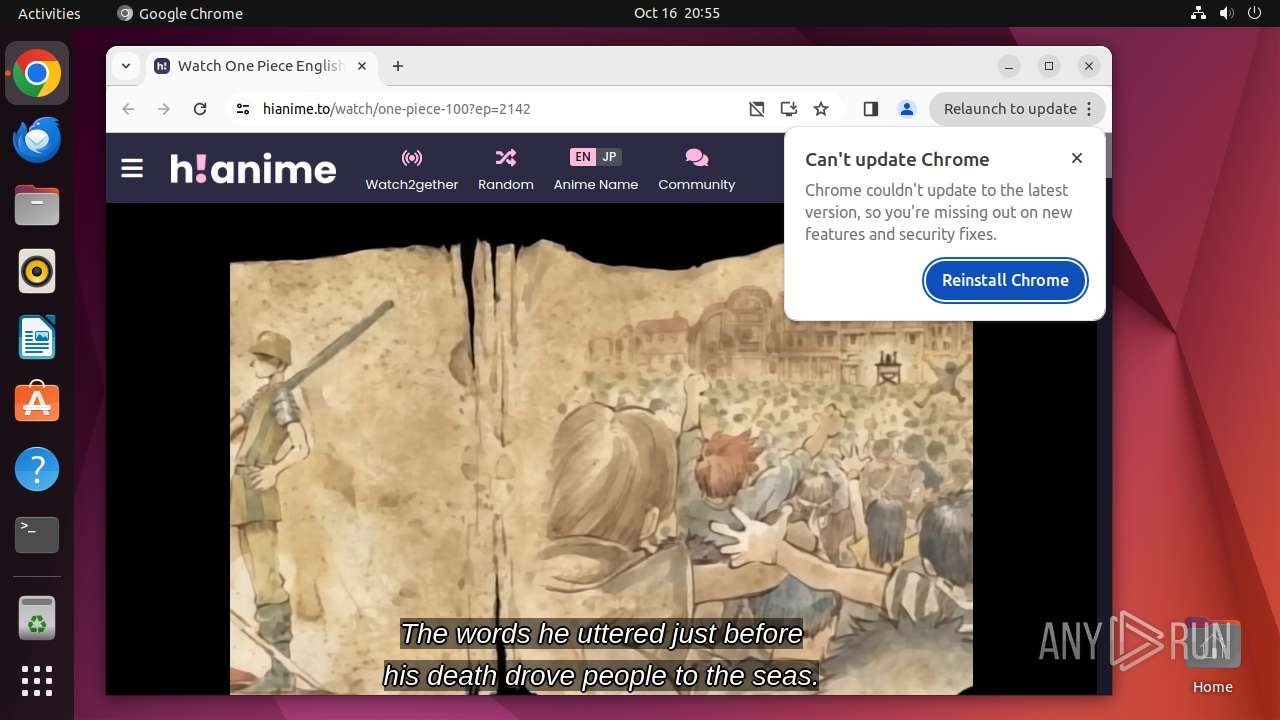Click the One Piece video player
This screenshot has height=720, width=1280.
[x=601, y=450]
